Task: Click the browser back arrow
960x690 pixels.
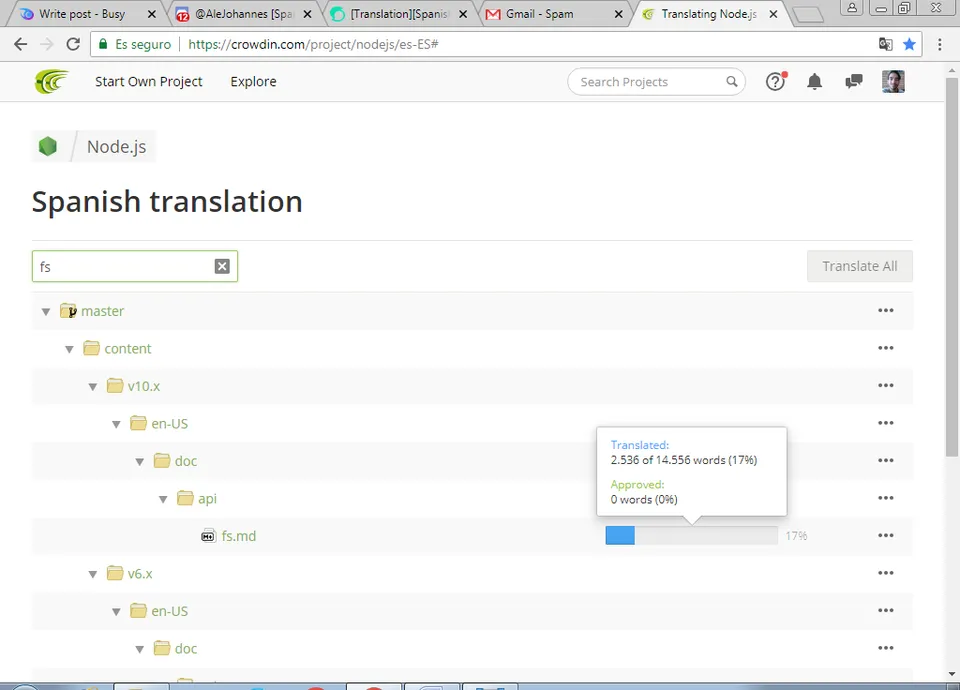Action: pos(20,44)
